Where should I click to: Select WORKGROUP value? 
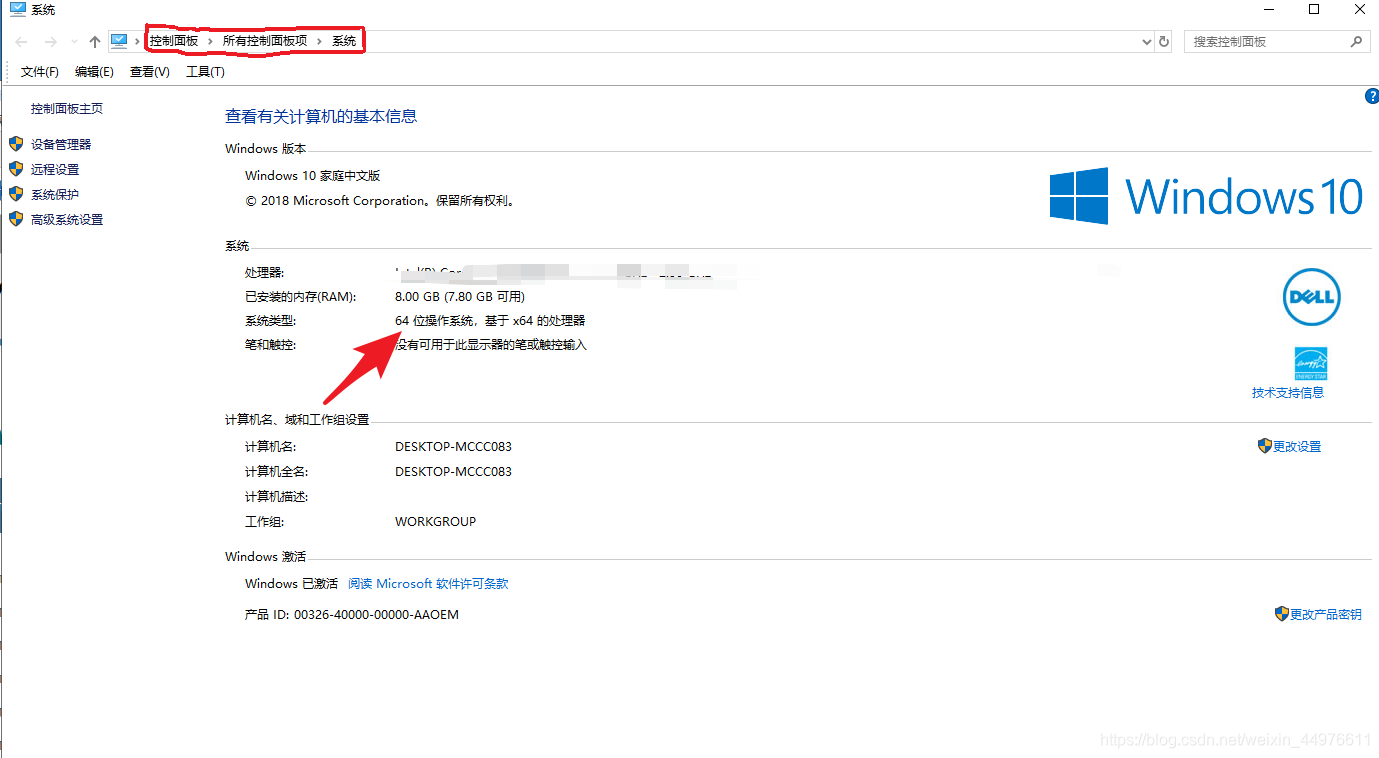(436, 522)
